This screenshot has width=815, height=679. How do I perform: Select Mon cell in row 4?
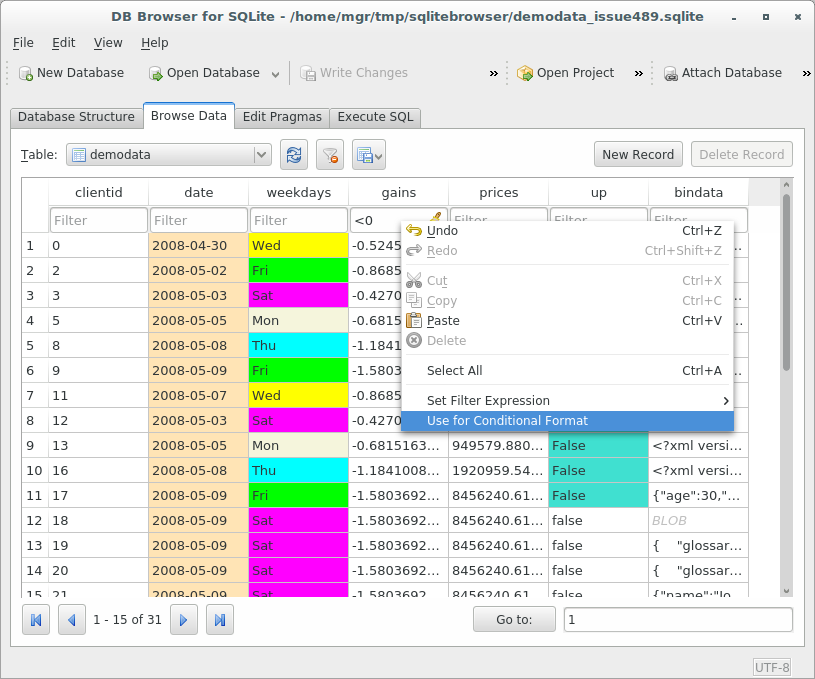298,320
